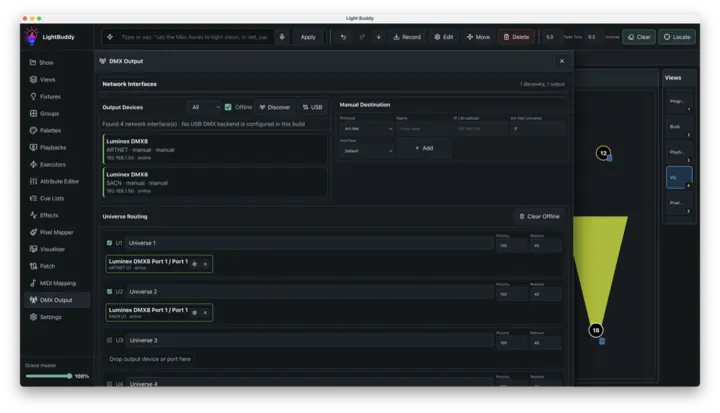Click the Universe 3 name field

pos(310,340)
